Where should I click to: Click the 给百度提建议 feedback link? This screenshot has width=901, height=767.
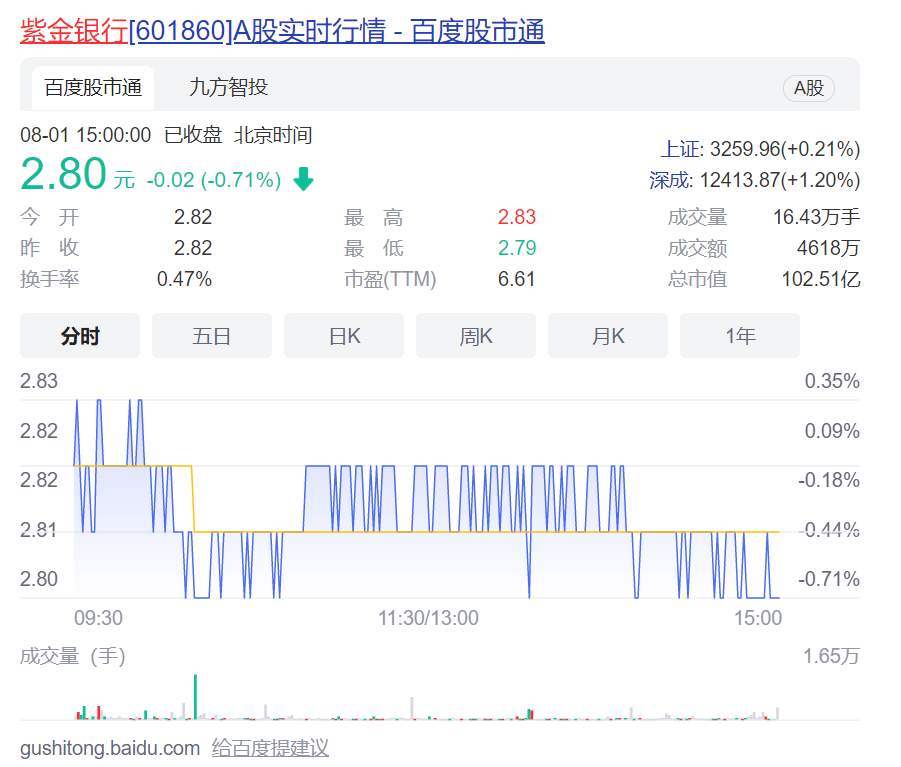click(270, 748)
